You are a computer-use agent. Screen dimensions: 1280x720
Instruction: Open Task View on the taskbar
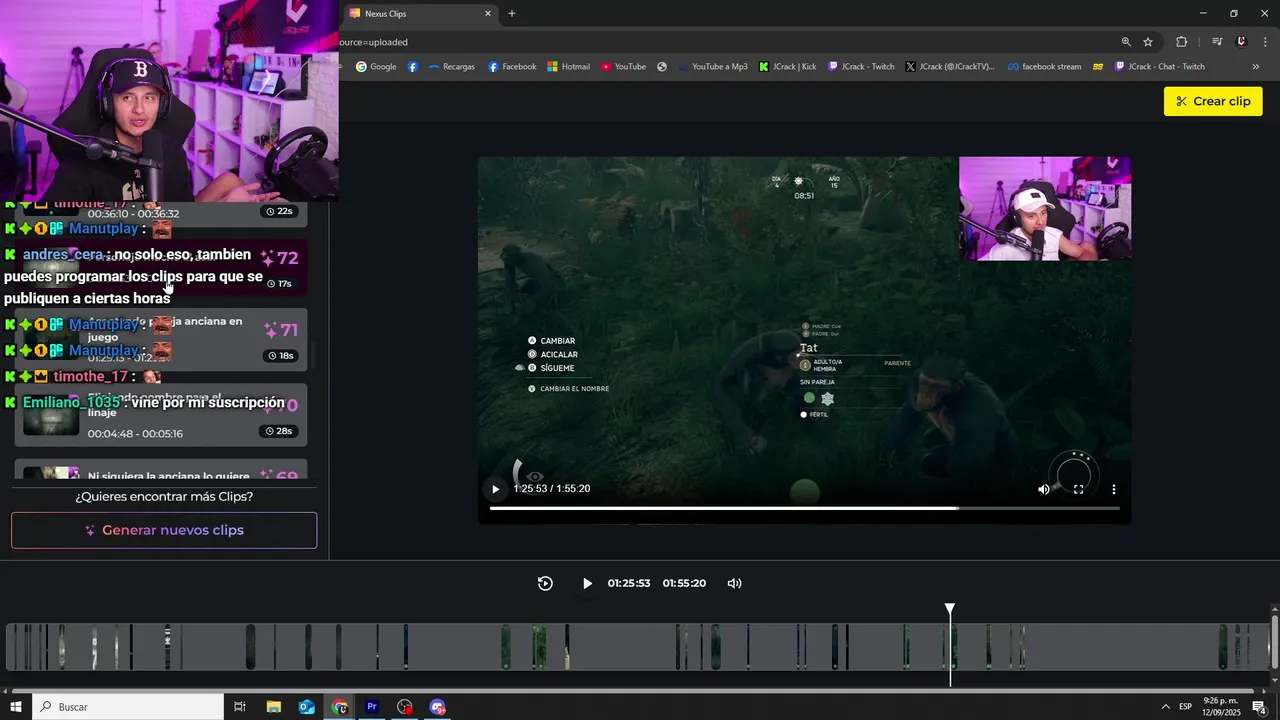(x=240, y=707)
